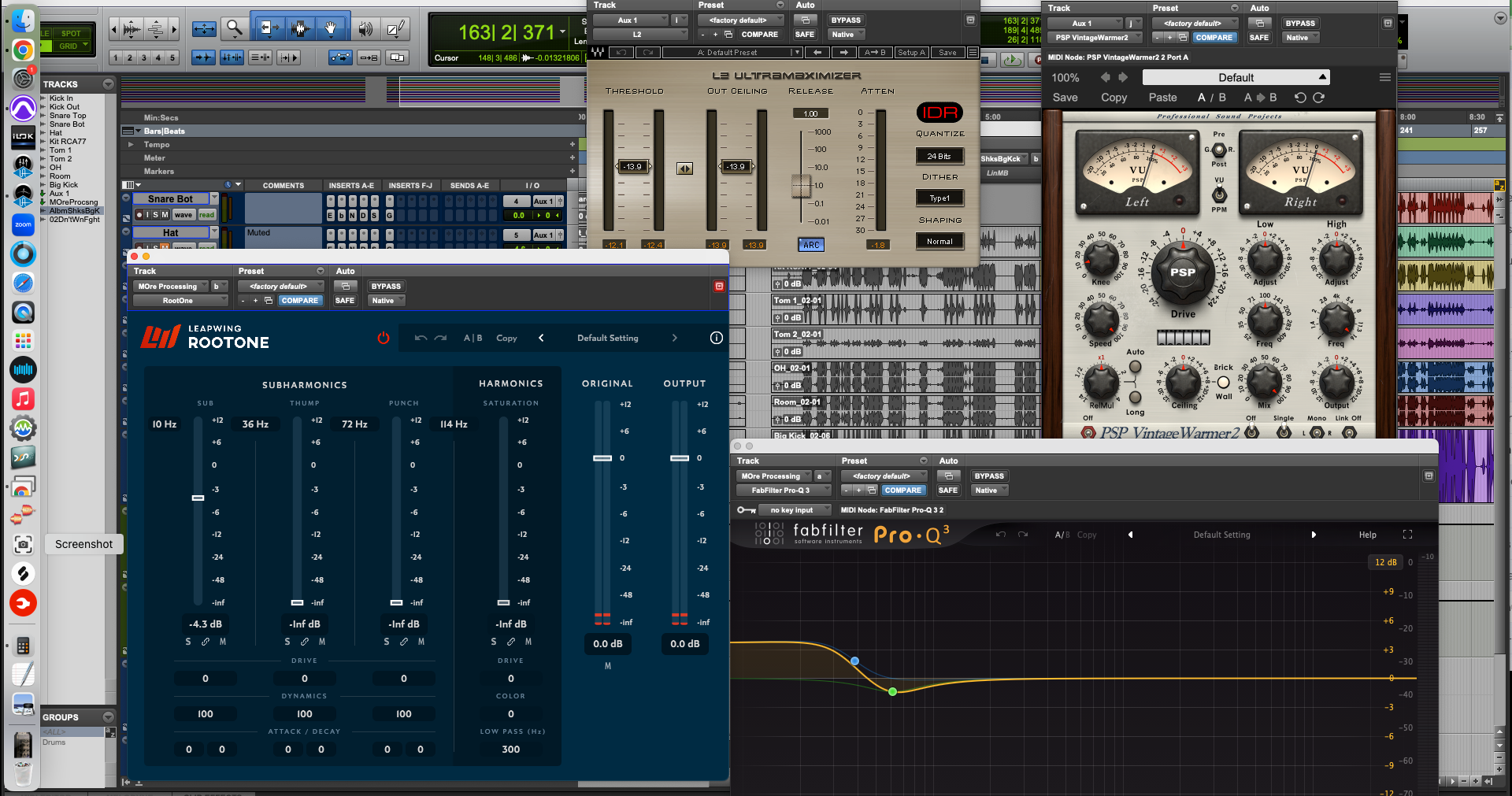Click SENDS A-E column header
This screenshot has width=1512, height=796.
[x=469, y=186]
